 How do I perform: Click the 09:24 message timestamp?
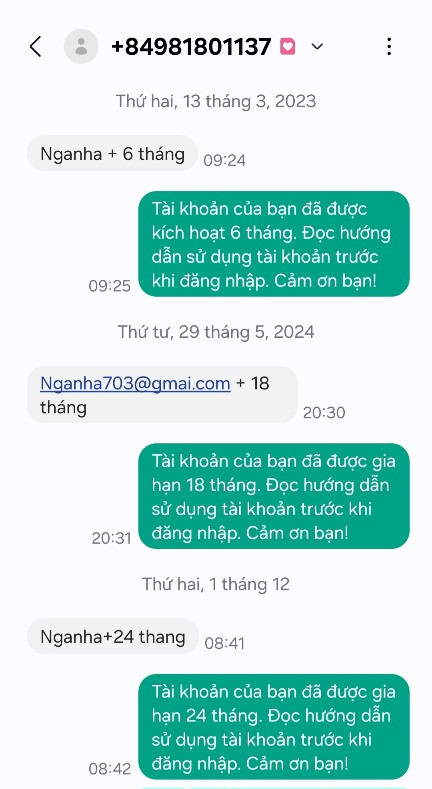tap(224, 161)
